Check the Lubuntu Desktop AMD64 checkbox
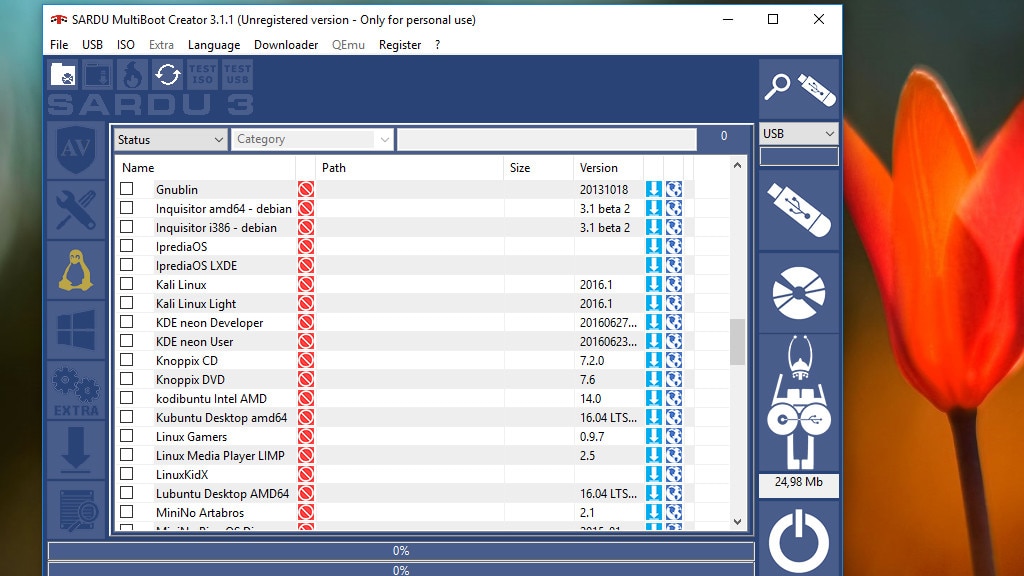 pyautogui.click(x=127, y=492)
